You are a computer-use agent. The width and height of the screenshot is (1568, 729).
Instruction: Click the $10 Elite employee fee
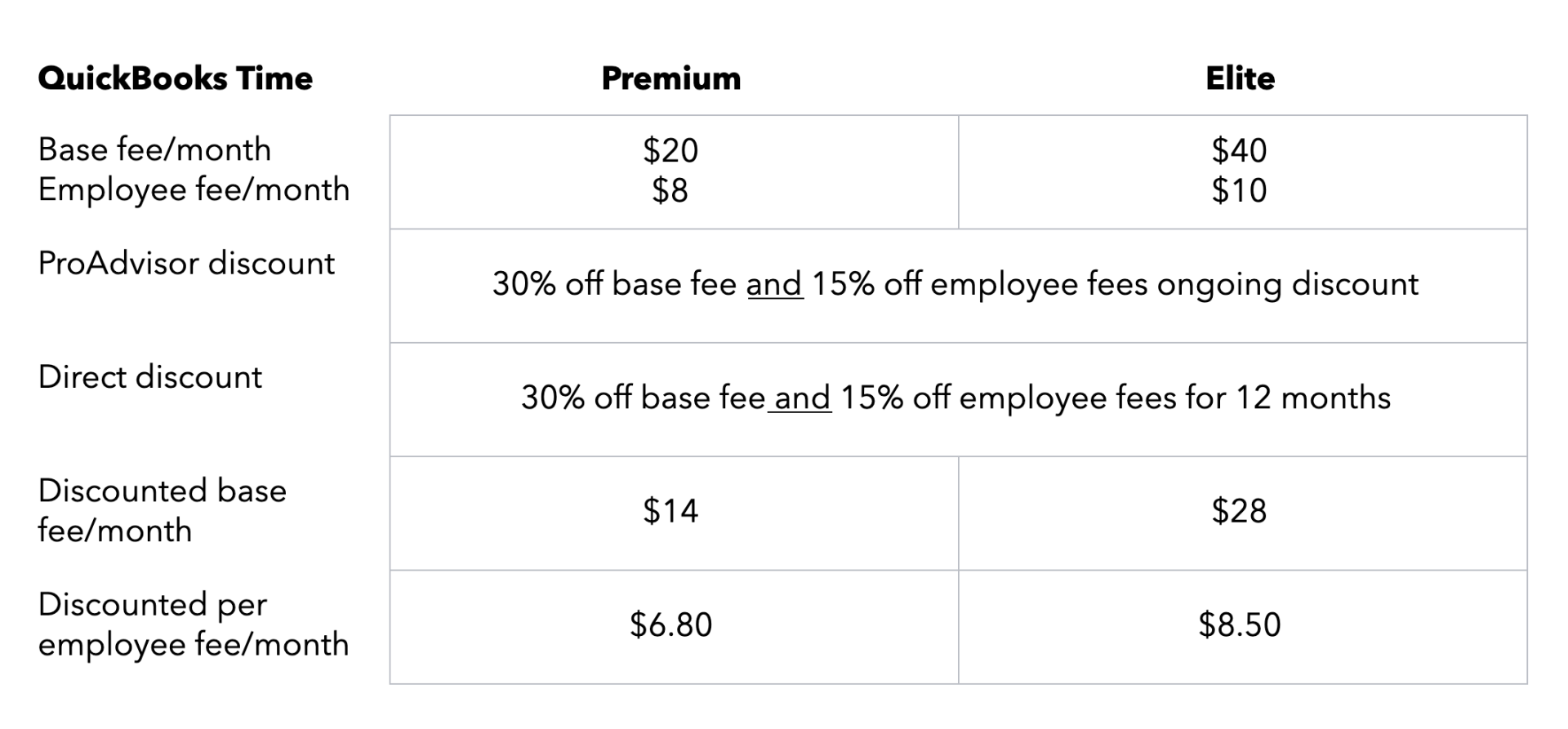tap(1239, 190)
